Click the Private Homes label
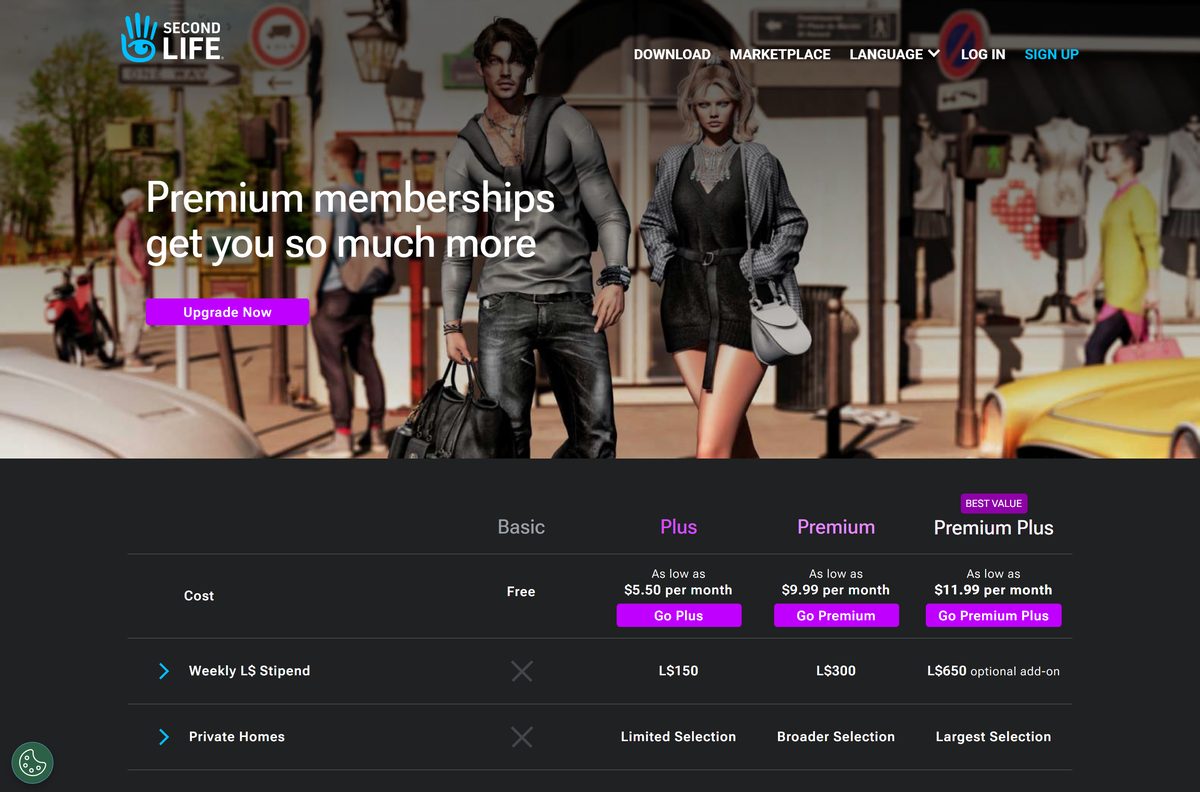Image resolution: width=1200 pixels, height=792 pixels. coord(237,737)
